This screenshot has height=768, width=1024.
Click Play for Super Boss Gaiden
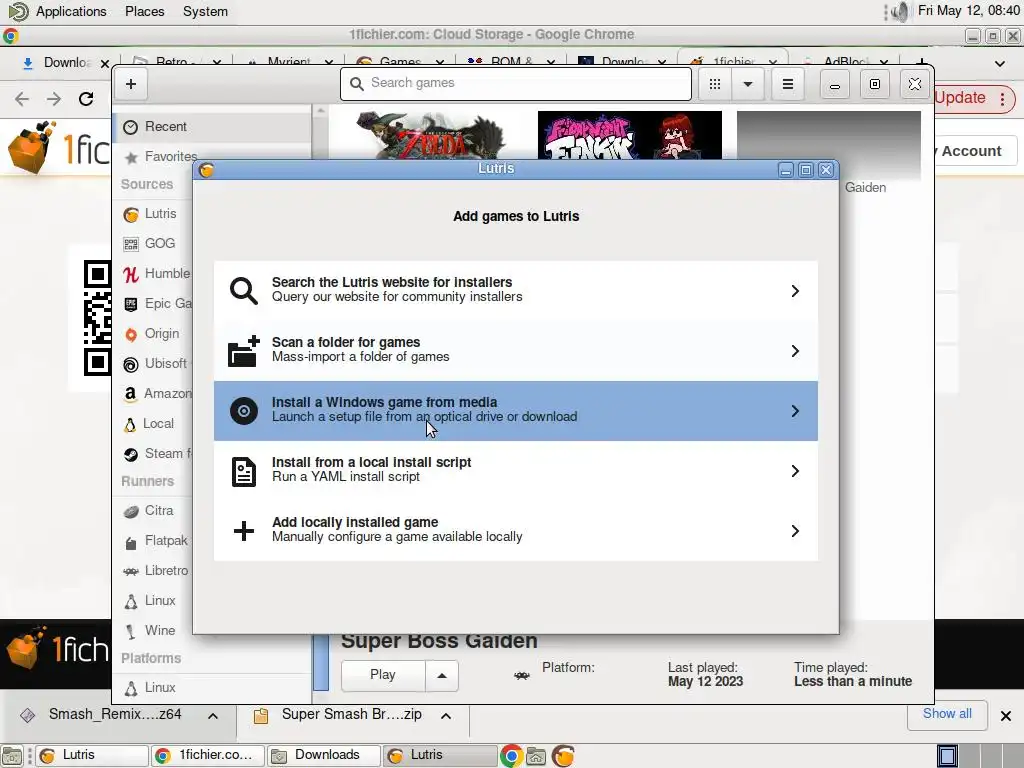click(383, 675)
